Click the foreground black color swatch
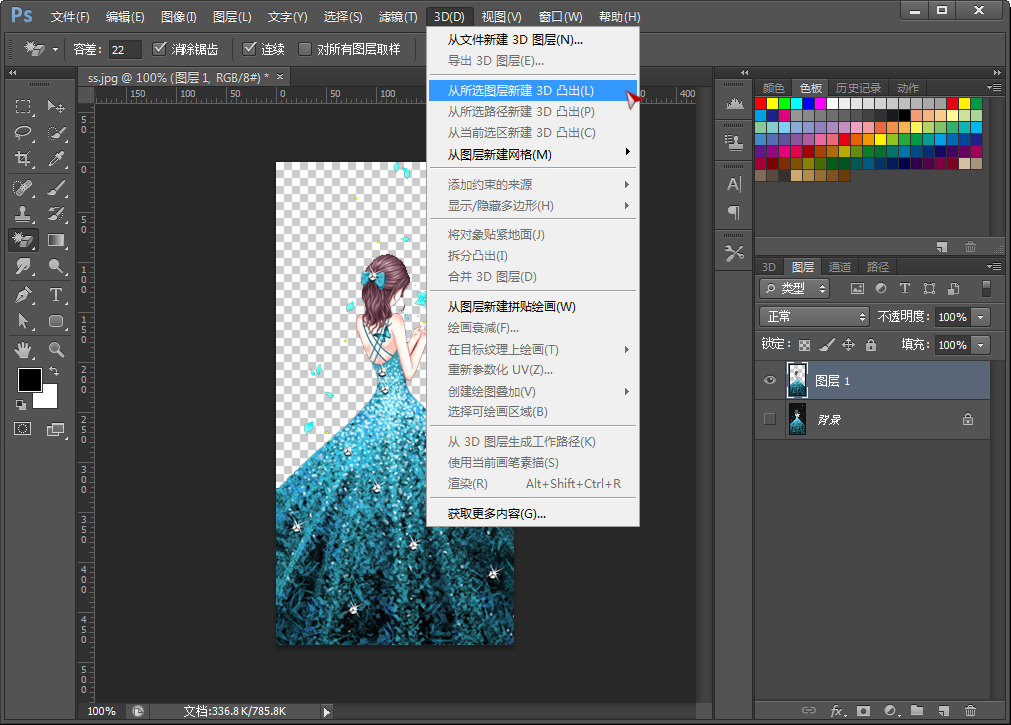The width and height of the screenshot is (1011, 725). (29, 380)
